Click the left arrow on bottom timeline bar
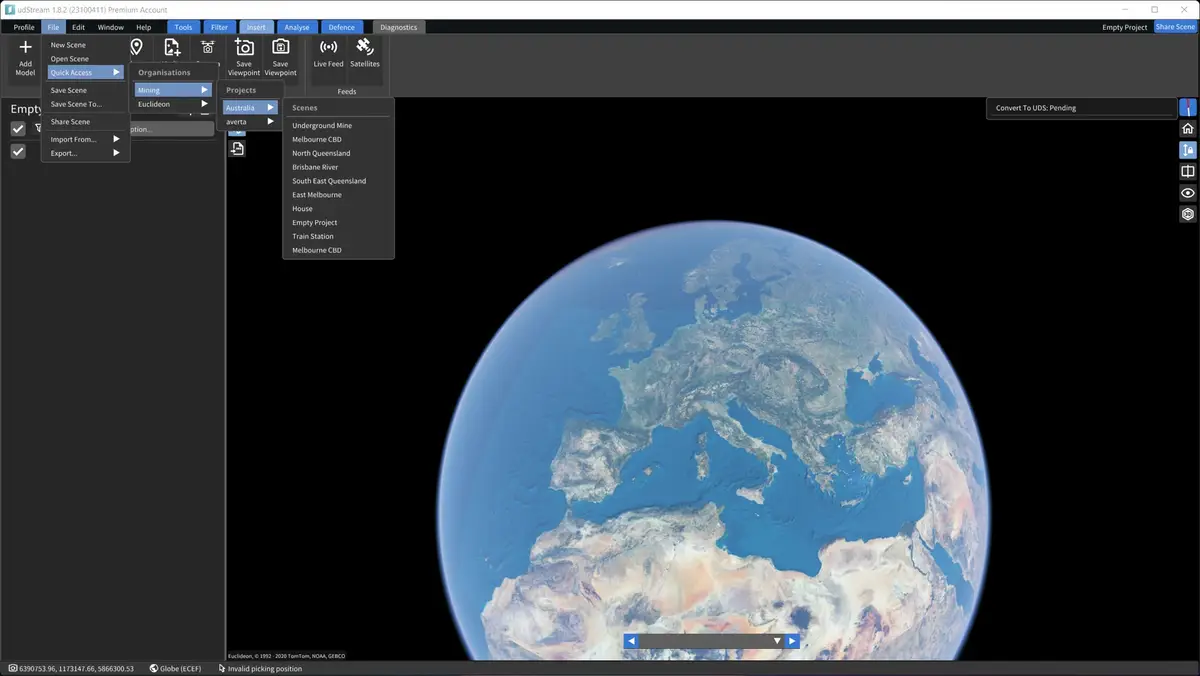 point(631,641)
